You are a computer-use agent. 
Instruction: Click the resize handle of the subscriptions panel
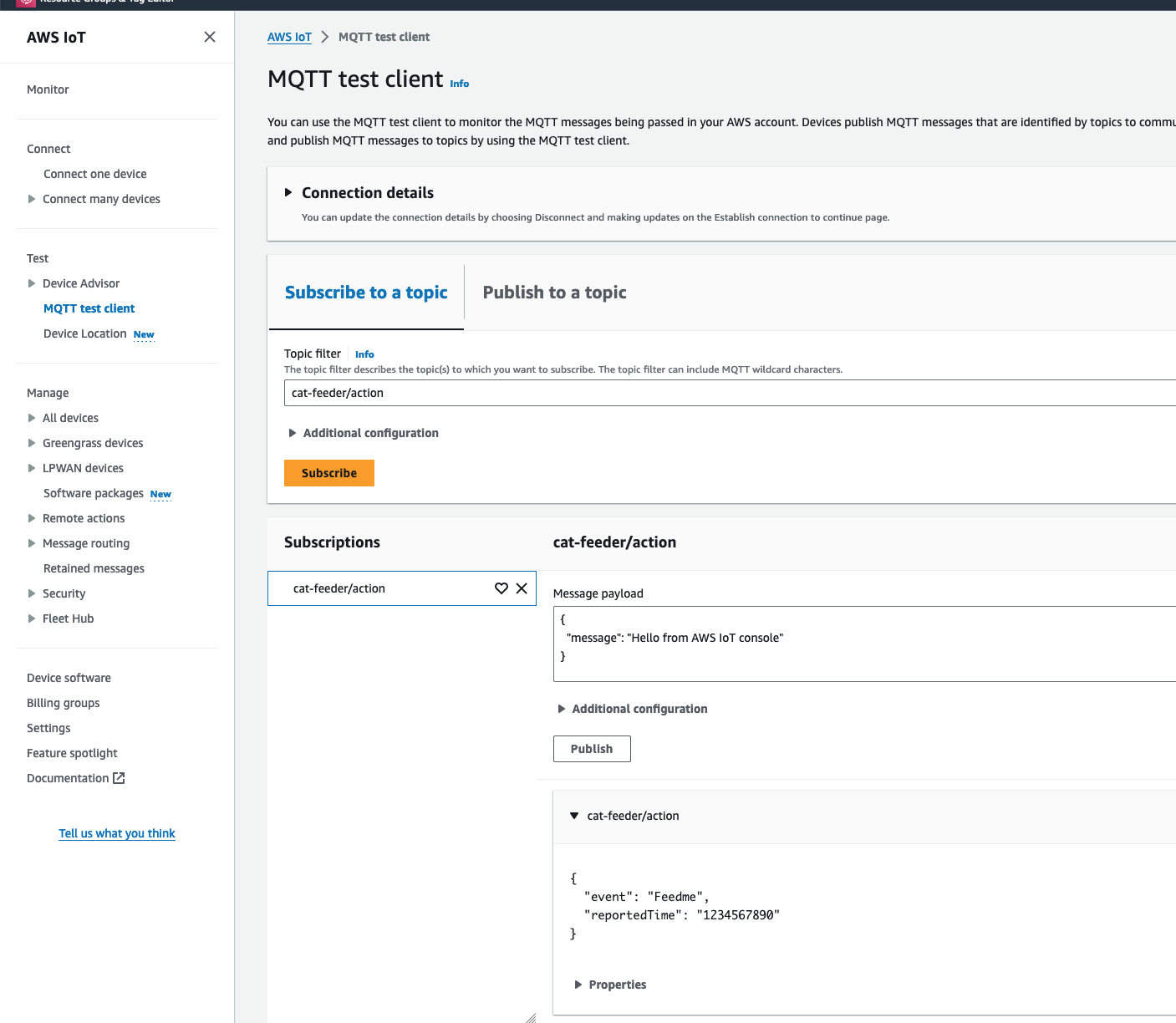(530, 1017)
